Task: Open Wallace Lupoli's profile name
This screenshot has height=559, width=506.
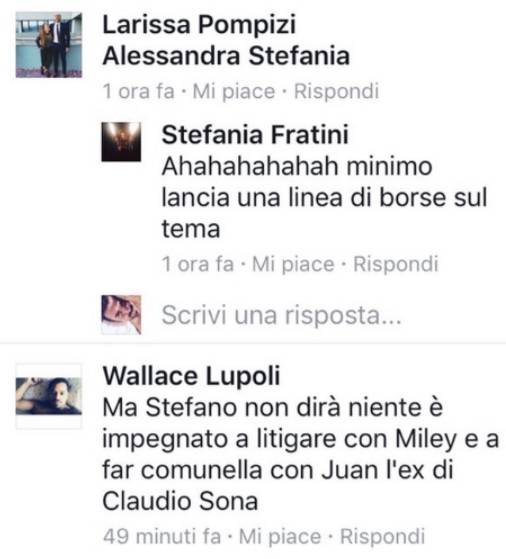Action: click(191, 376)
